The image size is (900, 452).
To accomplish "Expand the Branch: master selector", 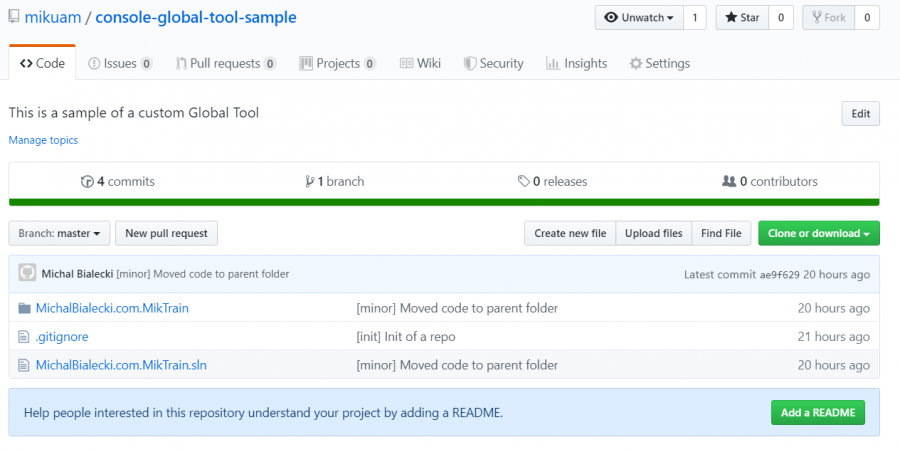I will point(59,234).
